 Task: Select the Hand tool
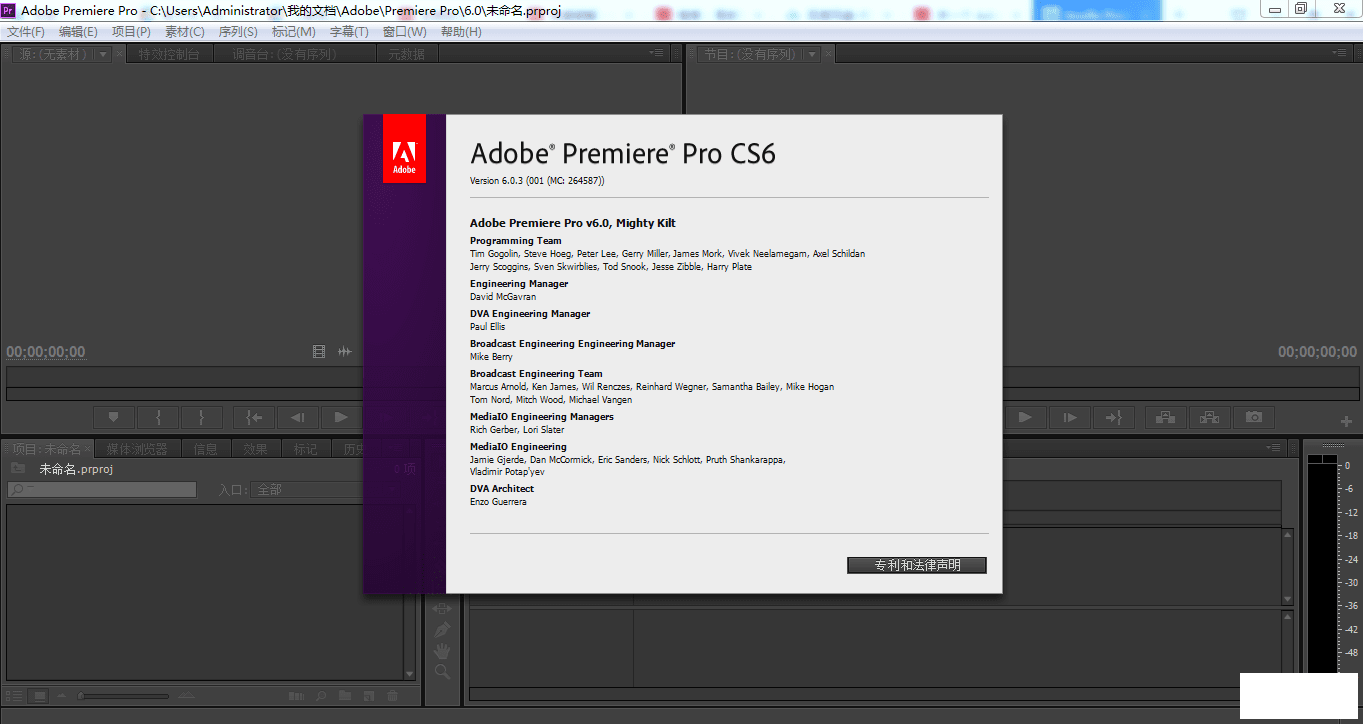[x=442, y=651]
